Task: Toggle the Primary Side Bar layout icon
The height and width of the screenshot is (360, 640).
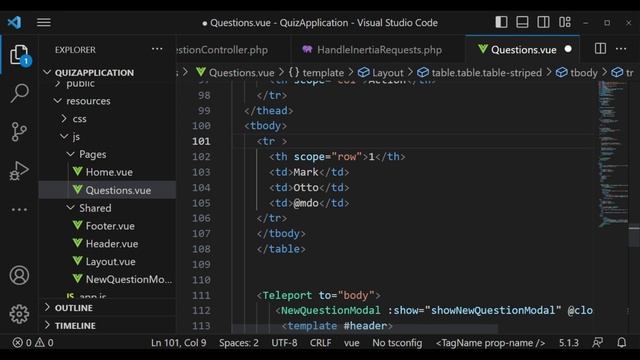Action: pos(501,22)
